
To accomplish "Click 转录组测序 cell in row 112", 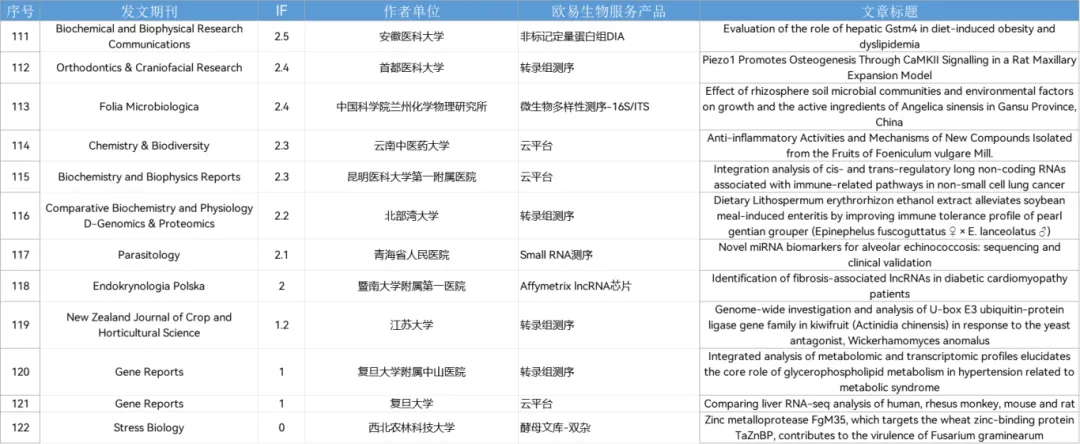I will (608, 67).
